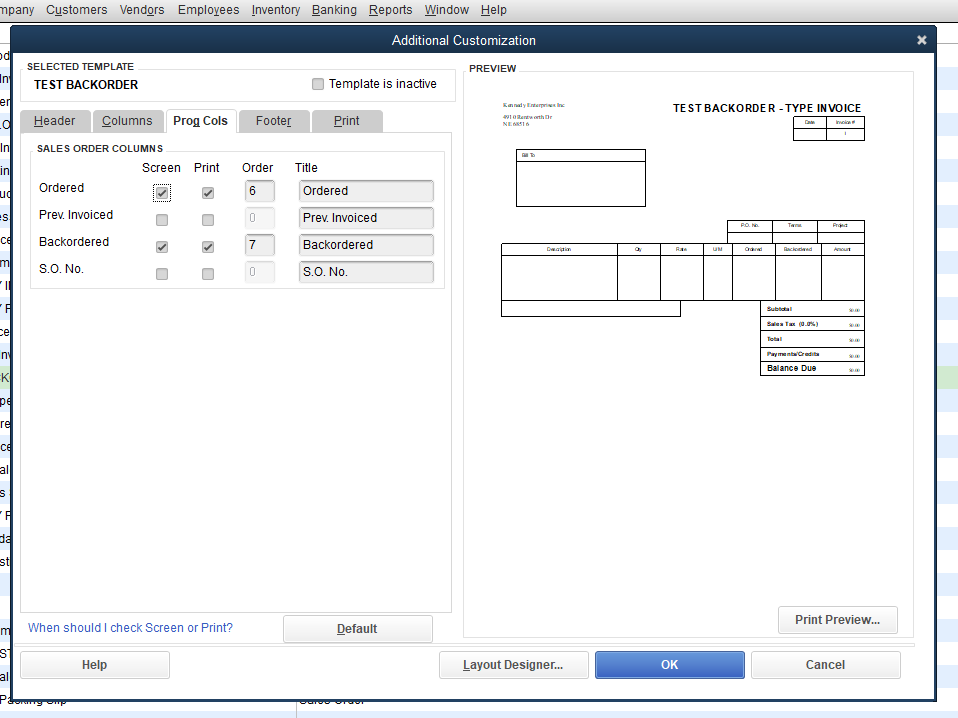Enable Print checkbox for S.O. No.
958x718 pixels.
[207, 273]
